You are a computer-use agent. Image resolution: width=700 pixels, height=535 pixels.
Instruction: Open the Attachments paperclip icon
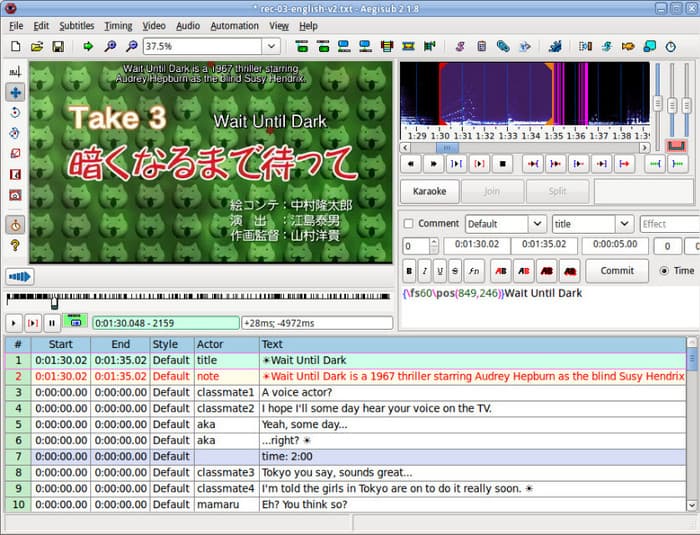[503, 46]
